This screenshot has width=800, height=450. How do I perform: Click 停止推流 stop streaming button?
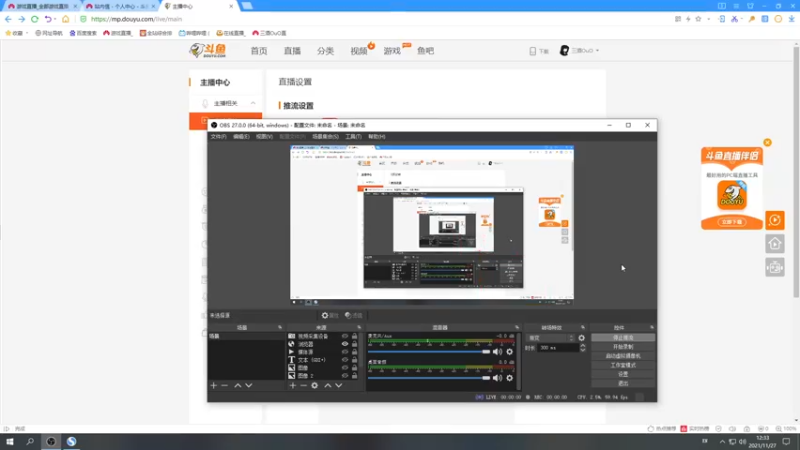623,338
